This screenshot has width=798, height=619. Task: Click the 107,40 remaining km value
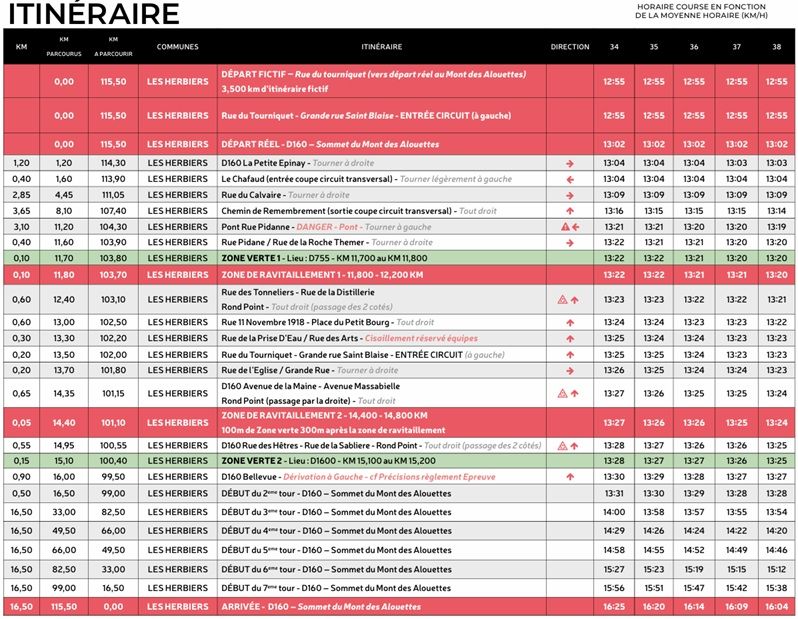coord(113,211)
